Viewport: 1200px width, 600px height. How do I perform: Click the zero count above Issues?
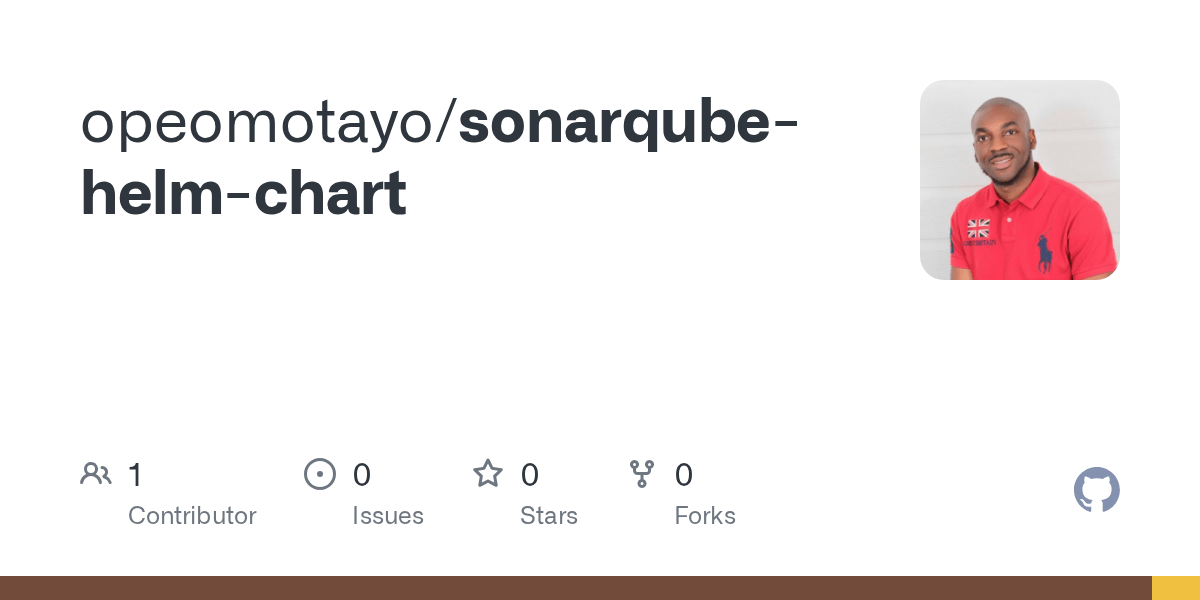(362, 474)
